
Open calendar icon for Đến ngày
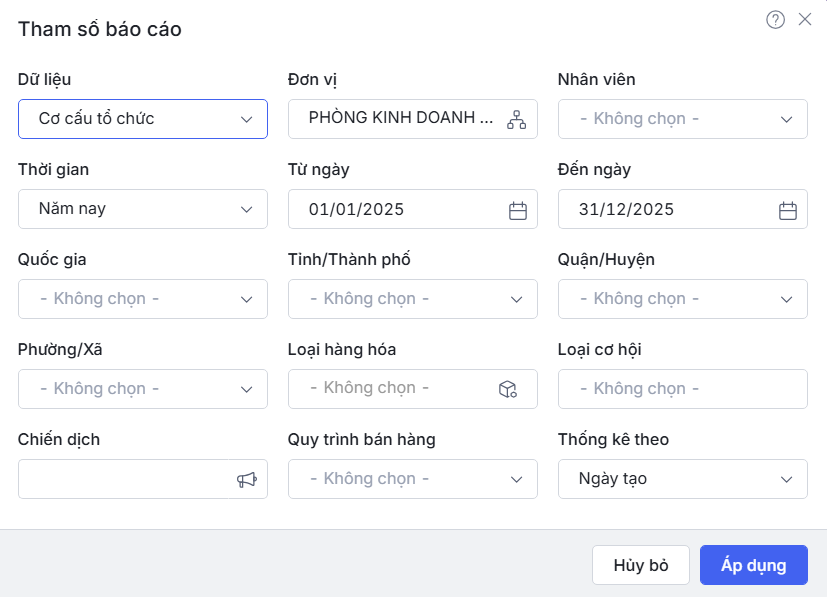click(x=788, y=210)
